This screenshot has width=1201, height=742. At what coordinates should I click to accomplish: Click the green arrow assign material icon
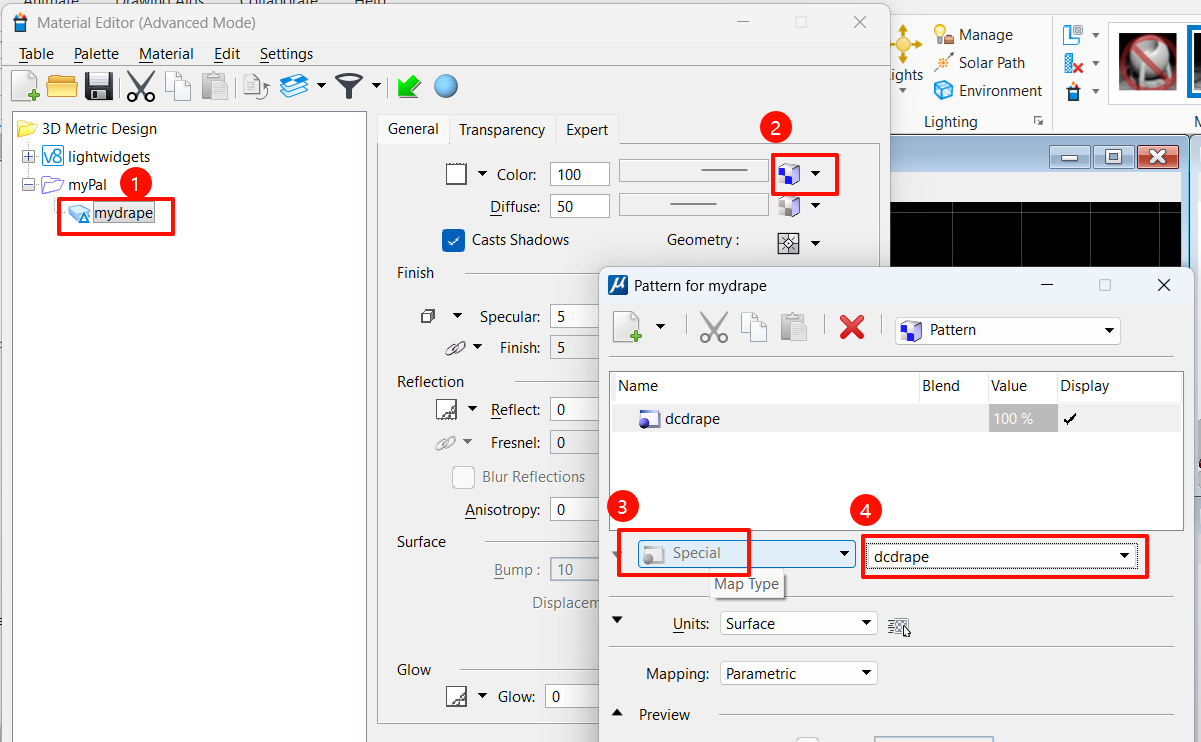(x=408, y=87)
